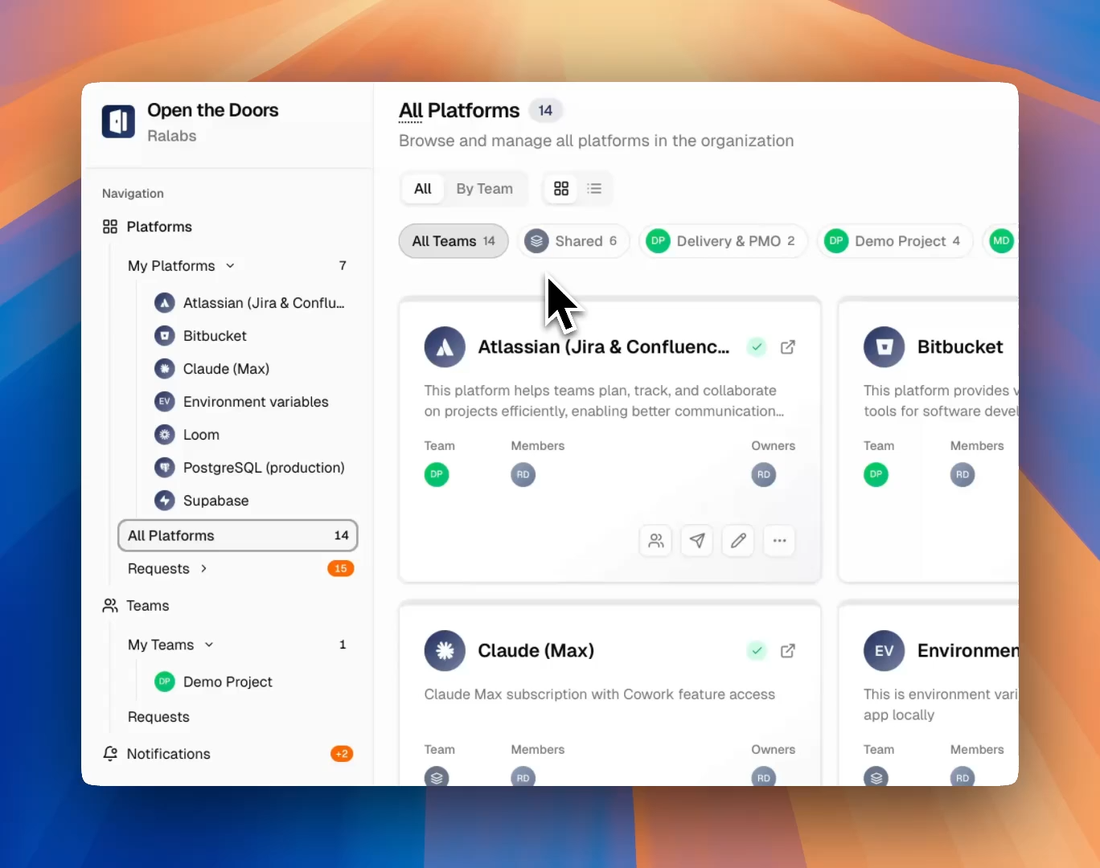Open Atlassian card external link icon
Screen dimensions: 1100x868
coord(788,347)
